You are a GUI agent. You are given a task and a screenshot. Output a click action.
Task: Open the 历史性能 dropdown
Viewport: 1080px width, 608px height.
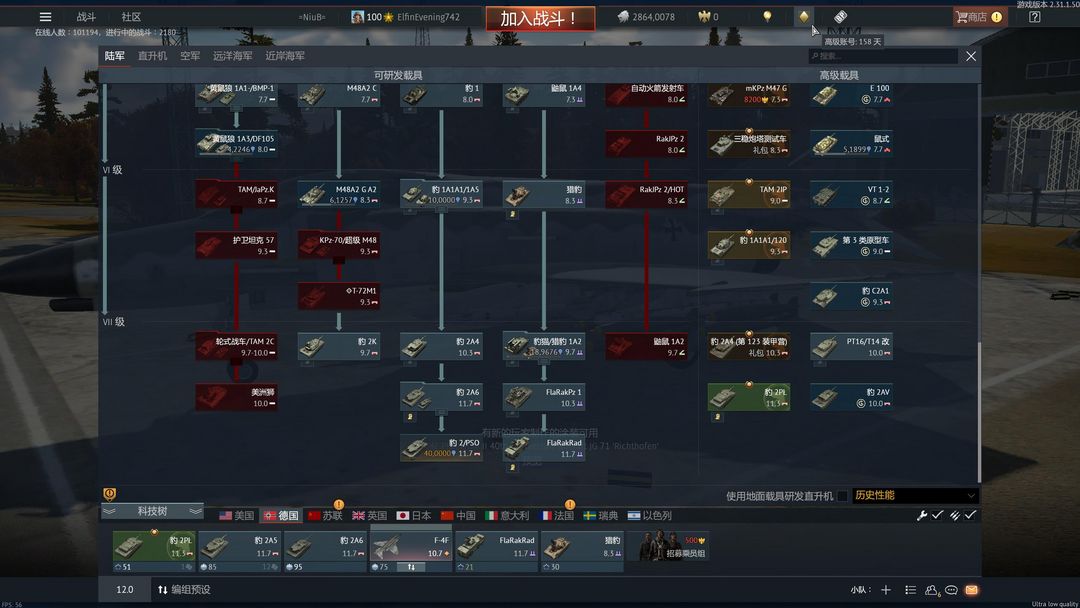coord(915,495)
